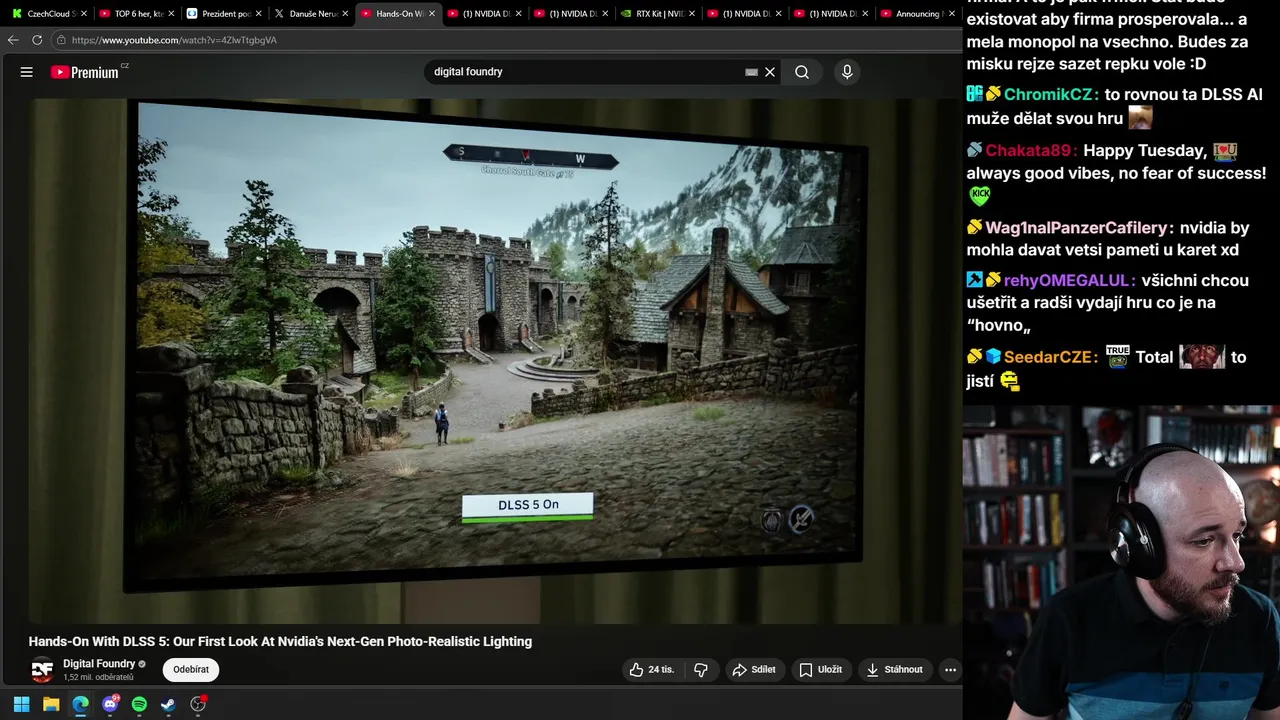Screen dimensions: 1280x720
Task: Click the video title 'Hands-On With DLSS 5'
Action: click(280, 642)
